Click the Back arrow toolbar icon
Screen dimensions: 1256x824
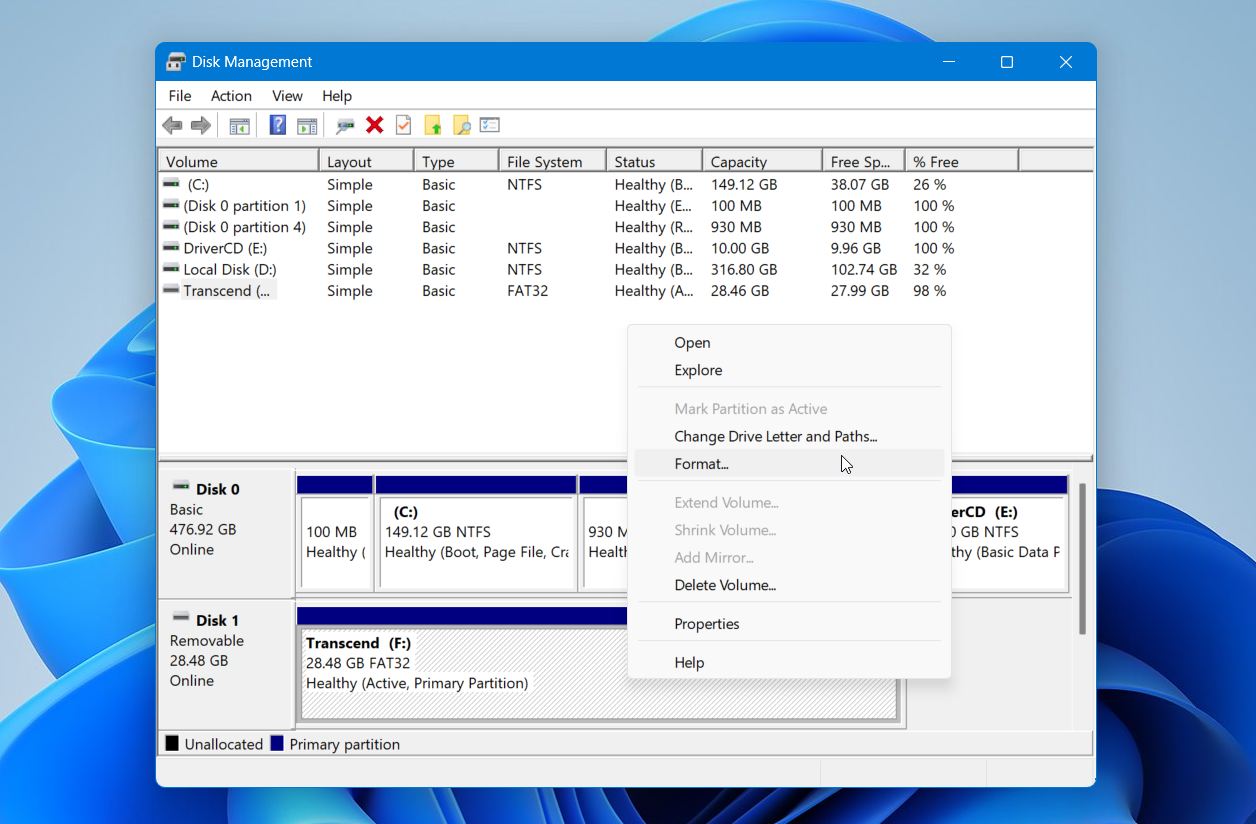(x=172, y=125)
